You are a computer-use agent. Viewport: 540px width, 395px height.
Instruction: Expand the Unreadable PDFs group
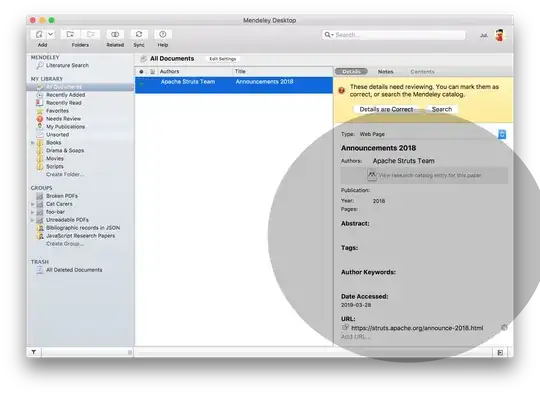pos(33,220)
